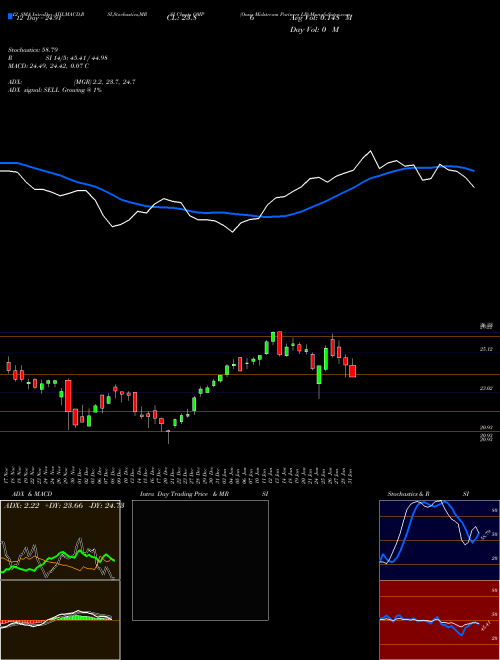Click the 'CL: 23.8' close value
500x660 pixels.
click(x=181, y=18)
